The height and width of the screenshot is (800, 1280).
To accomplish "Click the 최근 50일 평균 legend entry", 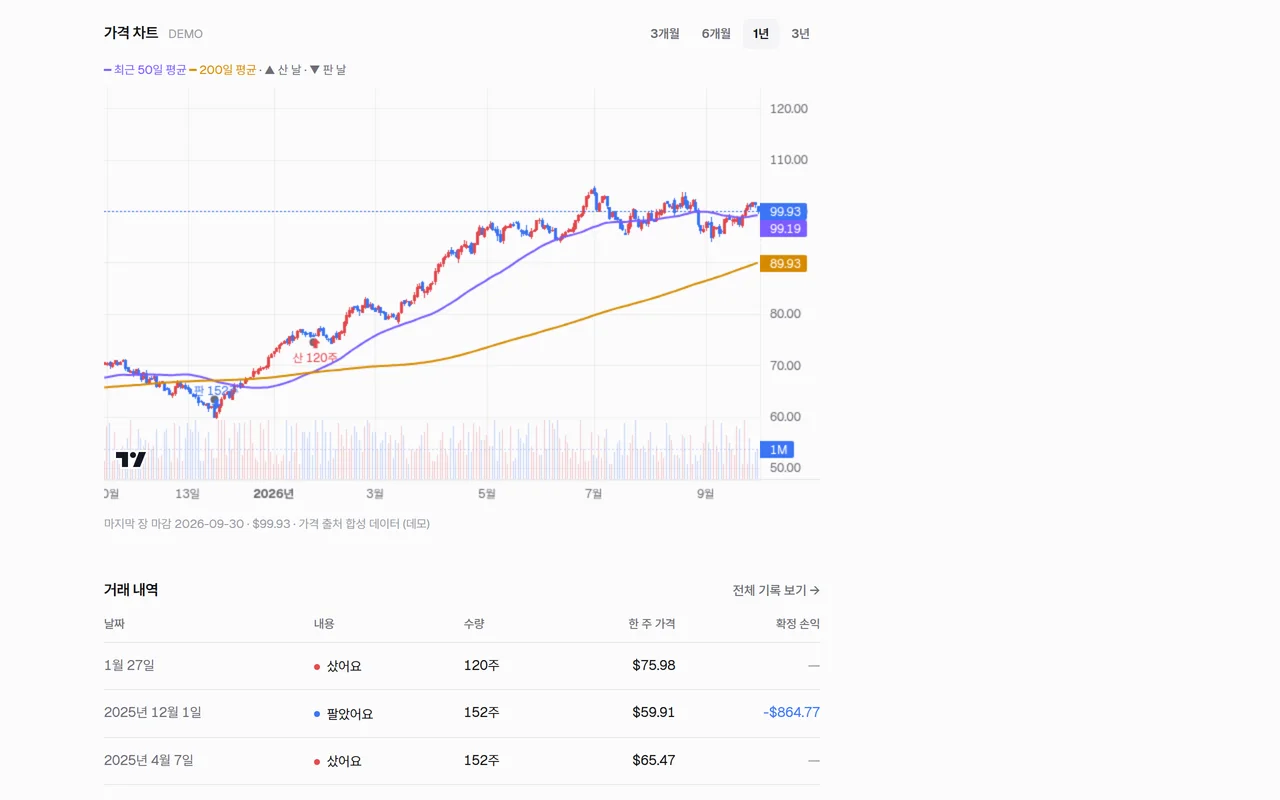I will coord(145,70).
